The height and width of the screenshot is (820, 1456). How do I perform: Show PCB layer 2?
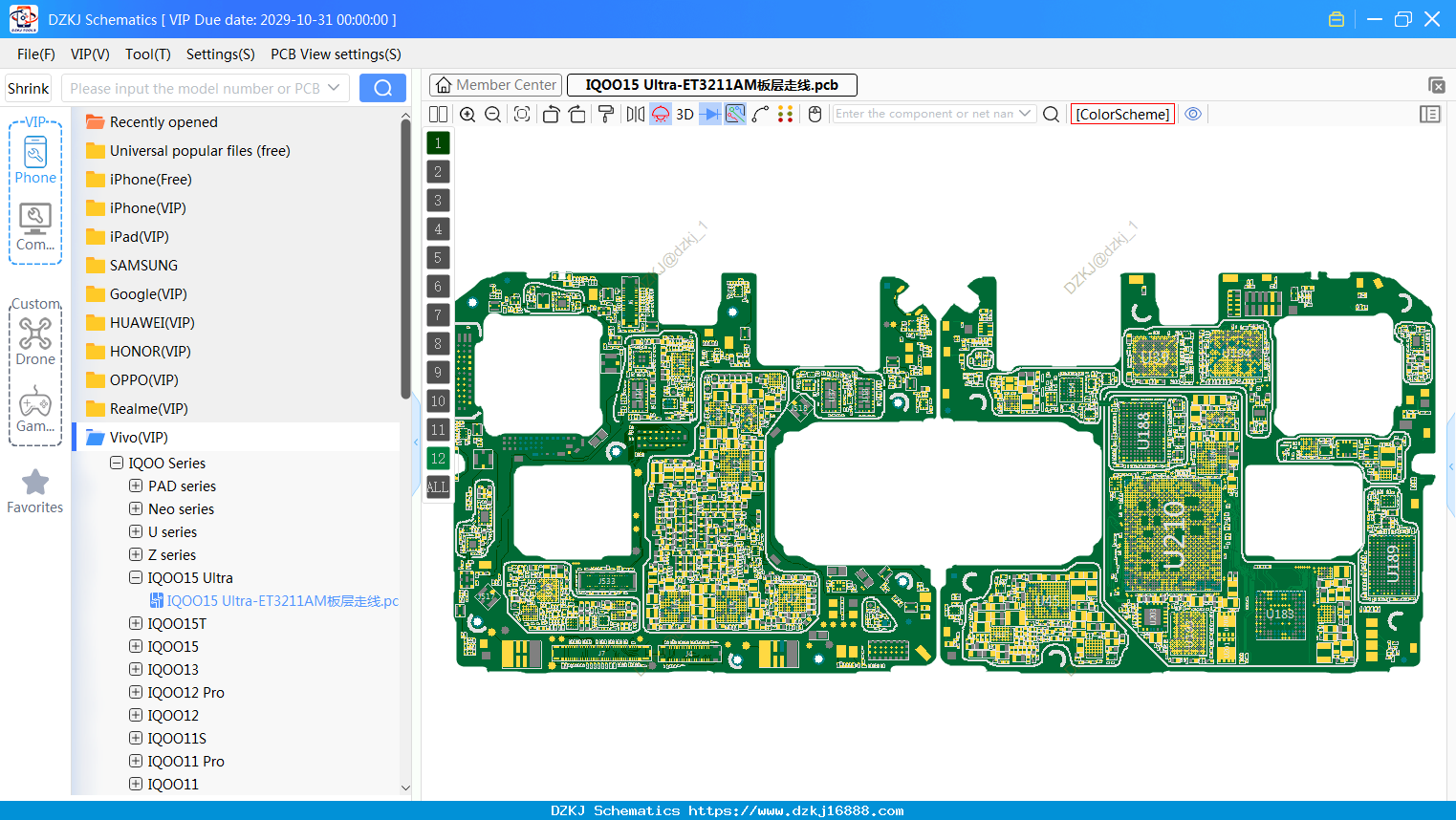tap(438, 172)
